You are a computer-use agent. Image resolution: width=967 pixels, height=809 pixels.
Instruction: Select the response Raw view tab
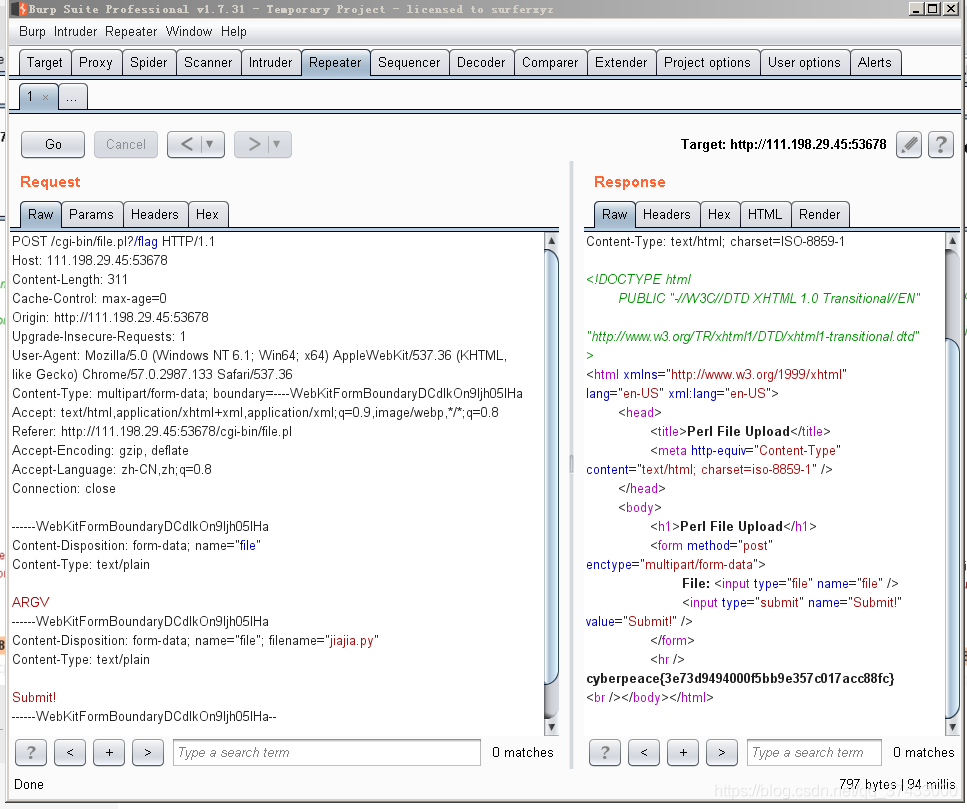tap(615, 215)
